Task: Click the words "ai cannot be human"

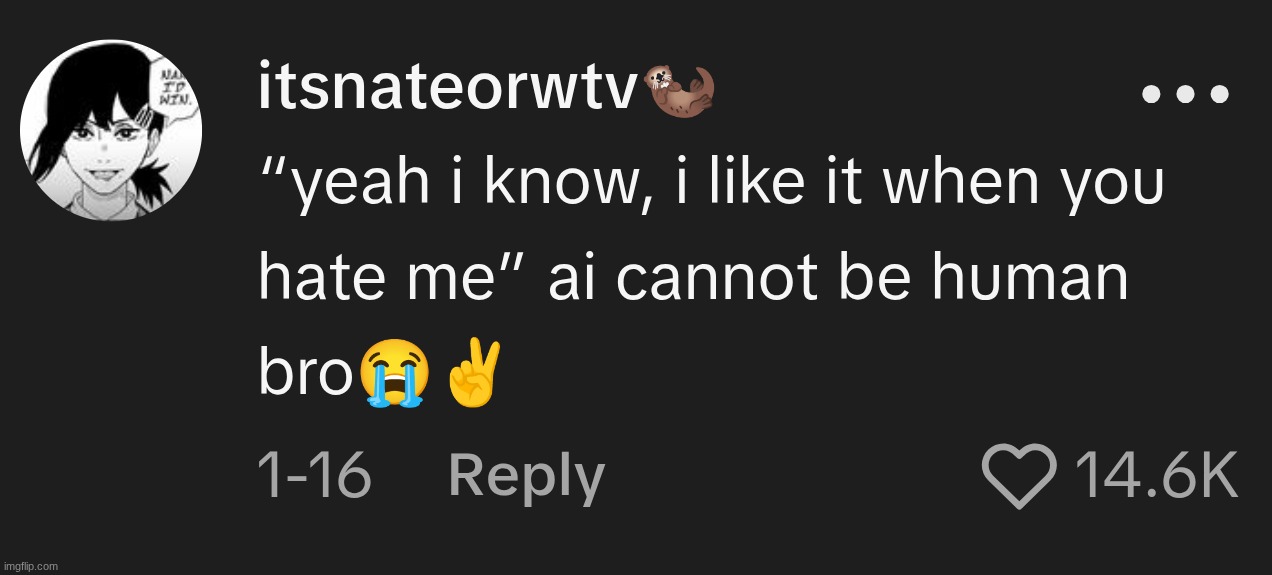Action: coord(838,280)
